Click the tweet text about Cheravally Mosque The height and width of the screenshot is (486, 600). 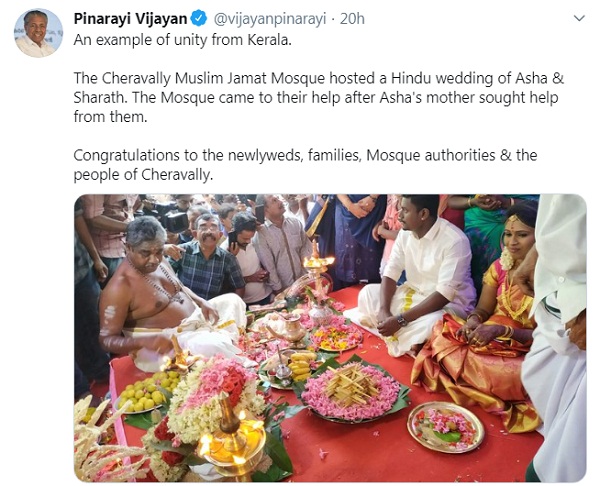(x=319, y=97)
